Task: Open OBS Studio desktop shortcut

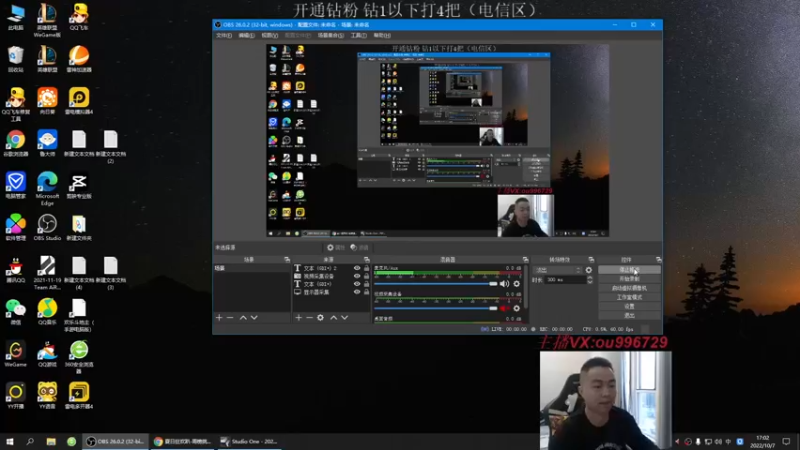Action: [47, 228]
